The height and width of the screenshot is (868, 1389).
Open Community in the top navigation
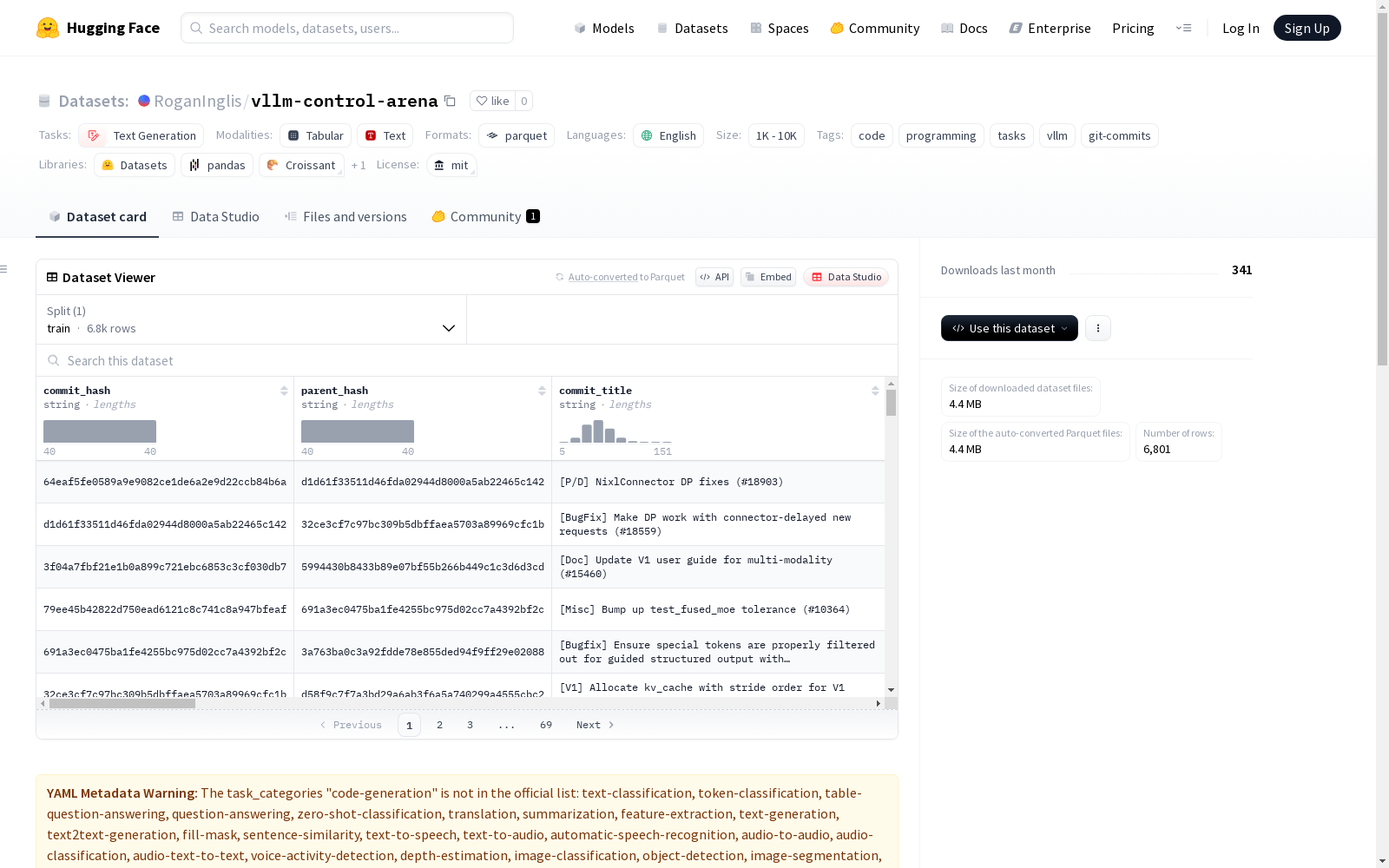(x=875, y=28)
